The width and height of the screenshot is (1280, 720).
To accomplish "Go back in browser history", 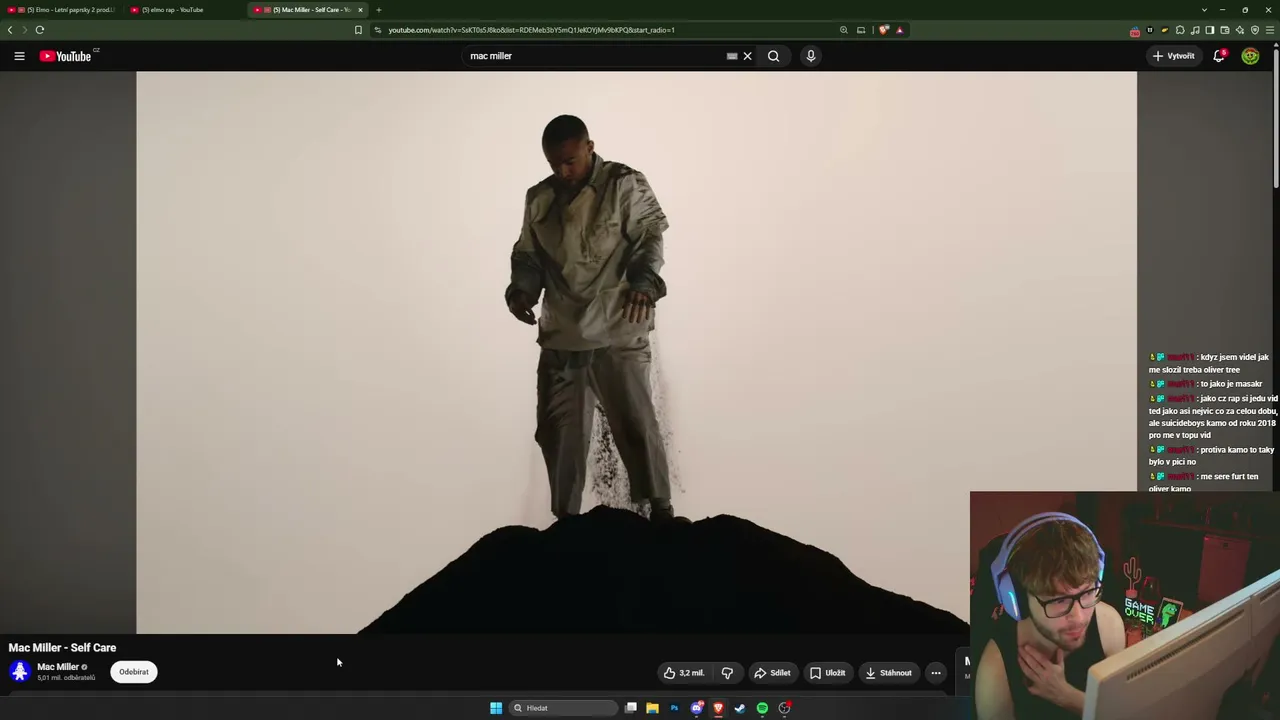I will click(x=10, y=30).
